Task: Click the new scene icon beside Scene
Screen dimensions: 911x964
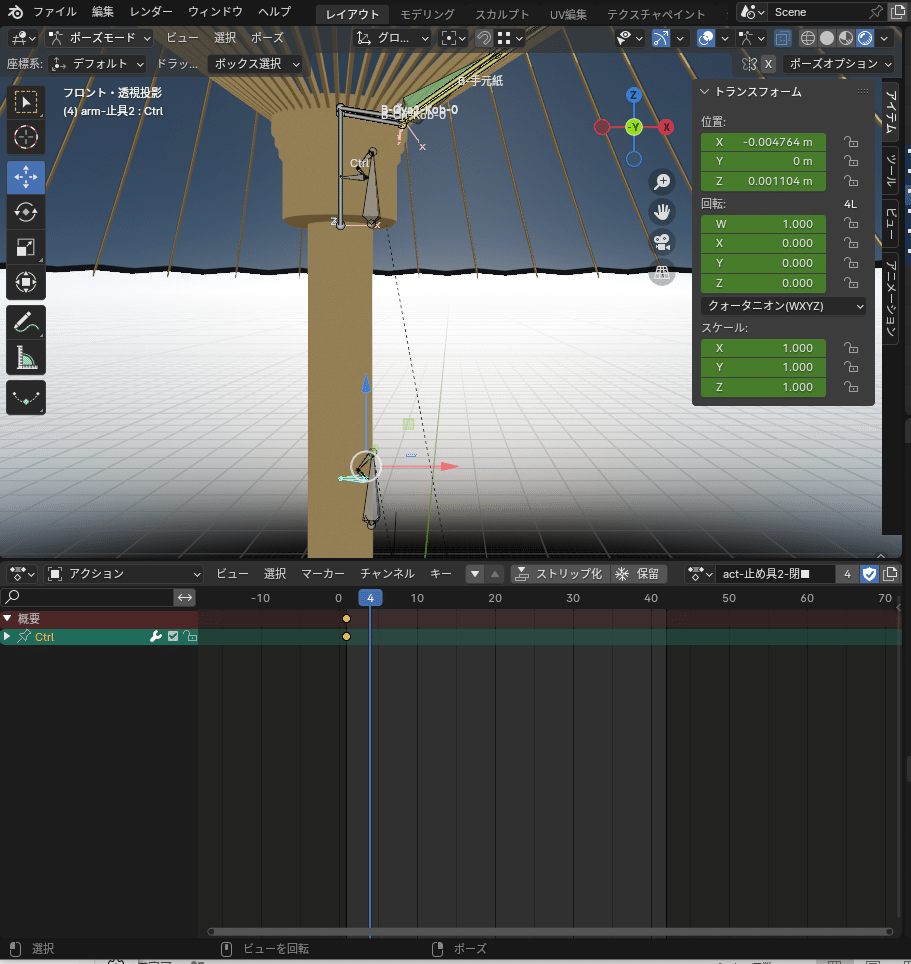Action: [897, 12]
